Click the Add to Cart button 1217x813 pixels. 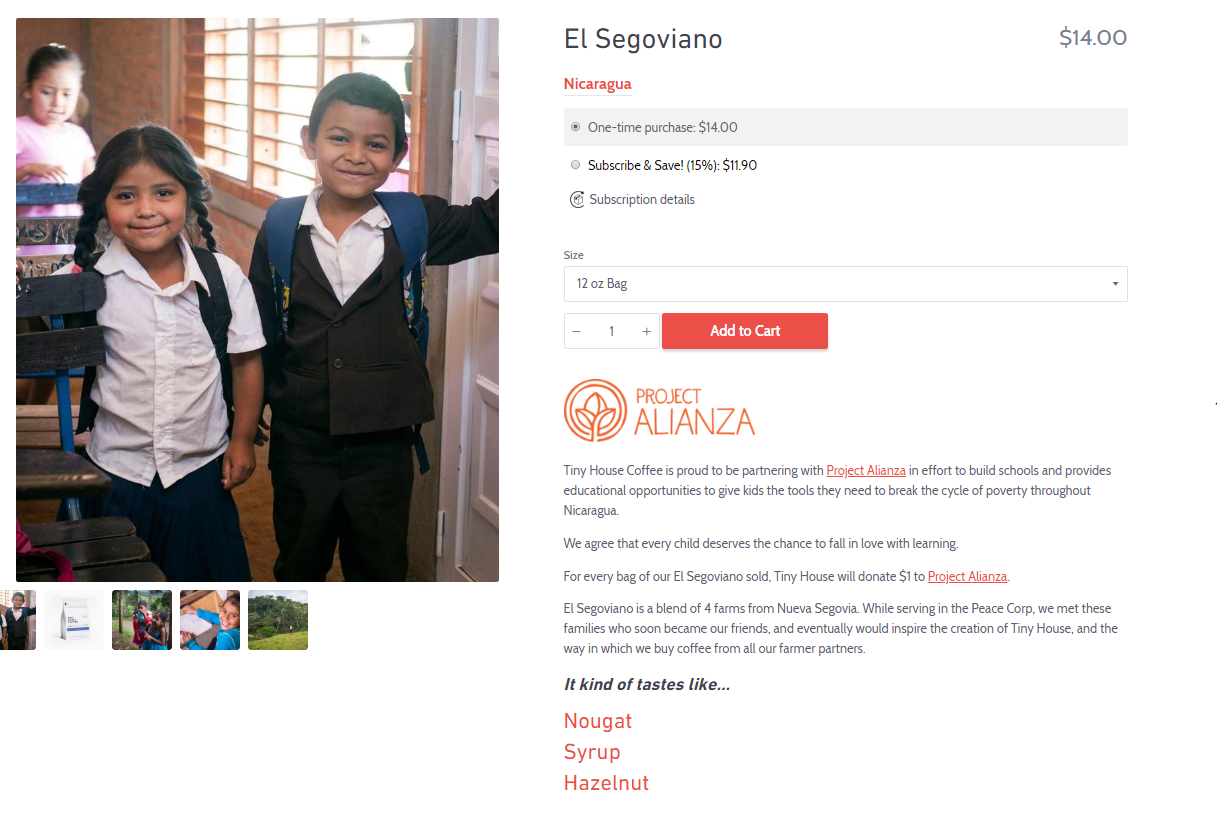point(745,331)
